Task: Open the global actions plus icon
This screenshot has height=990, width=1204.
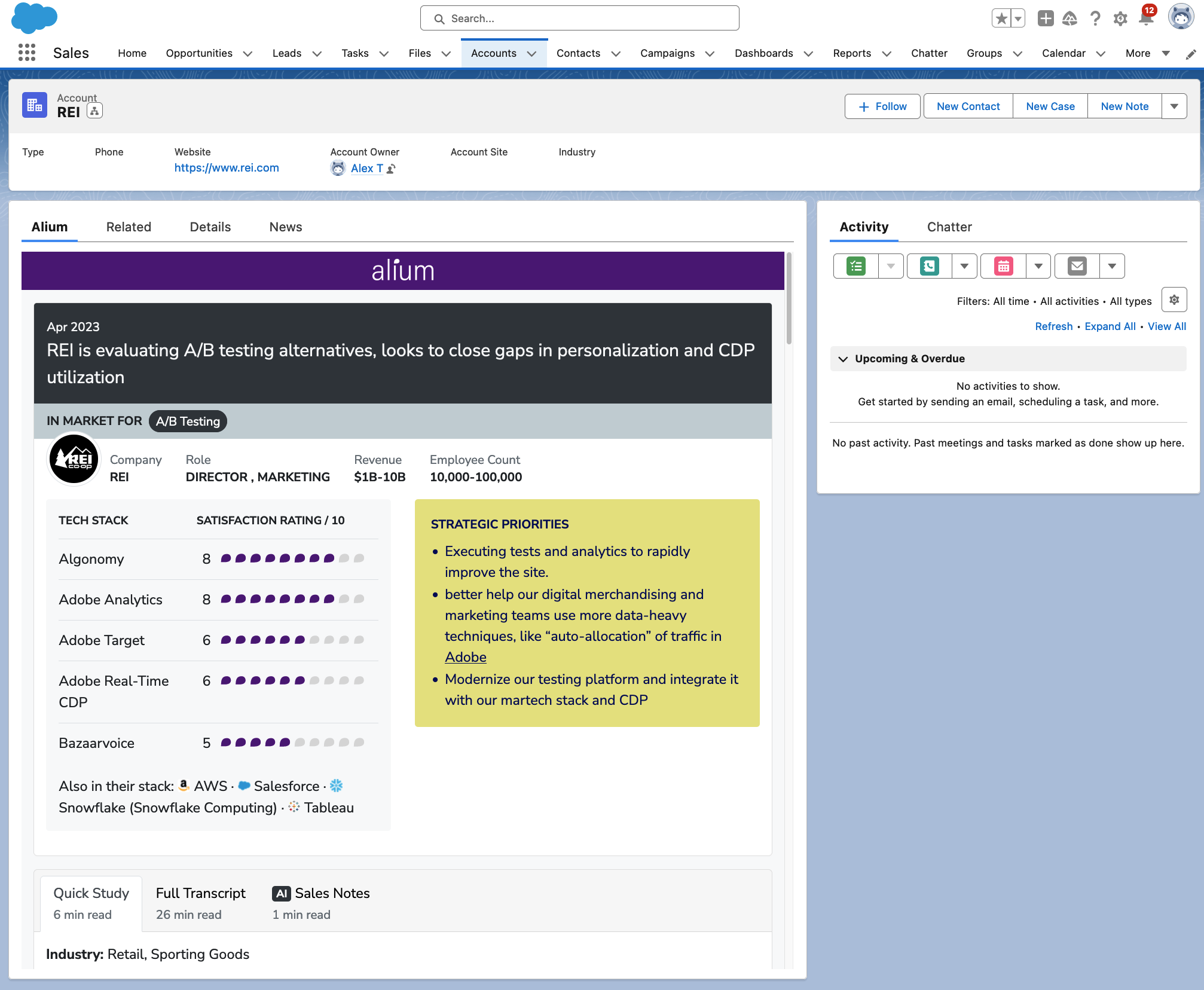Action: 1046,19
